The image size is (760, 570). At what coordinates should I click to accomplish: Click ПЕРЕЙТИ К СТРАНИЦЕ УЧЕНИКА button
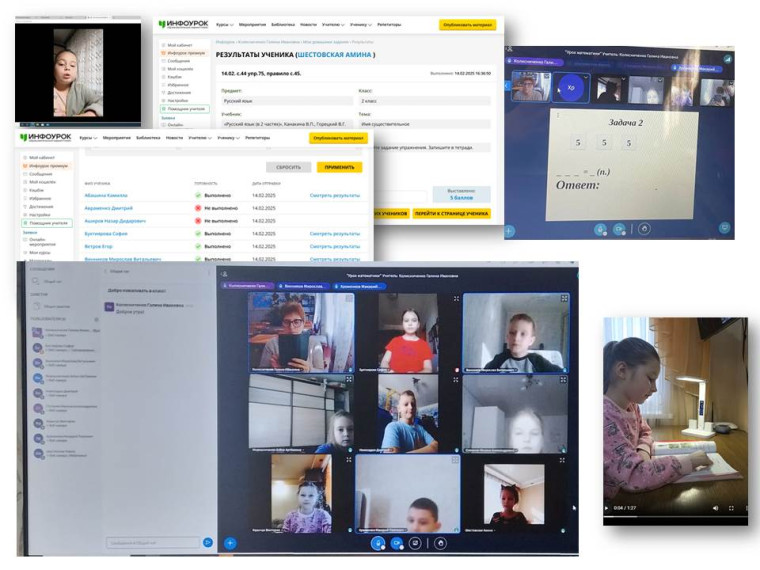pyautogui.click(x=451, y=213)
